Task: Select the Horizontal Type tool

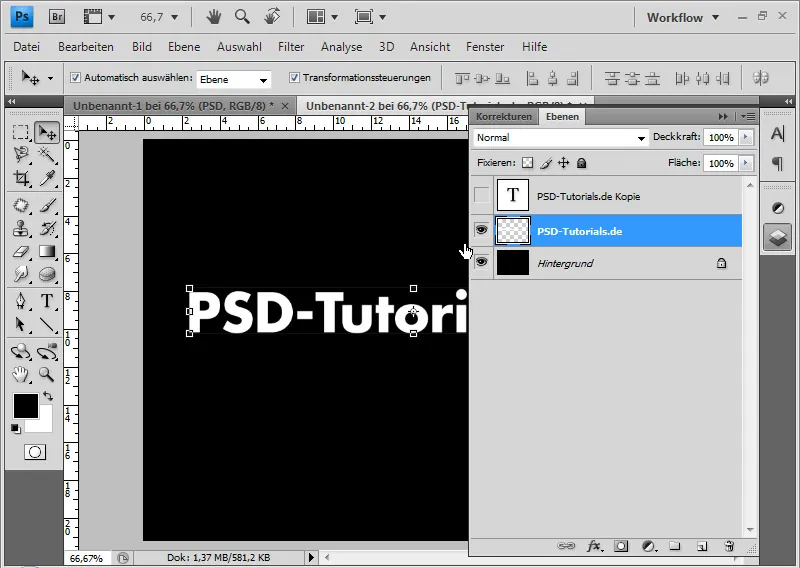Action: click(x=47, y=301)
